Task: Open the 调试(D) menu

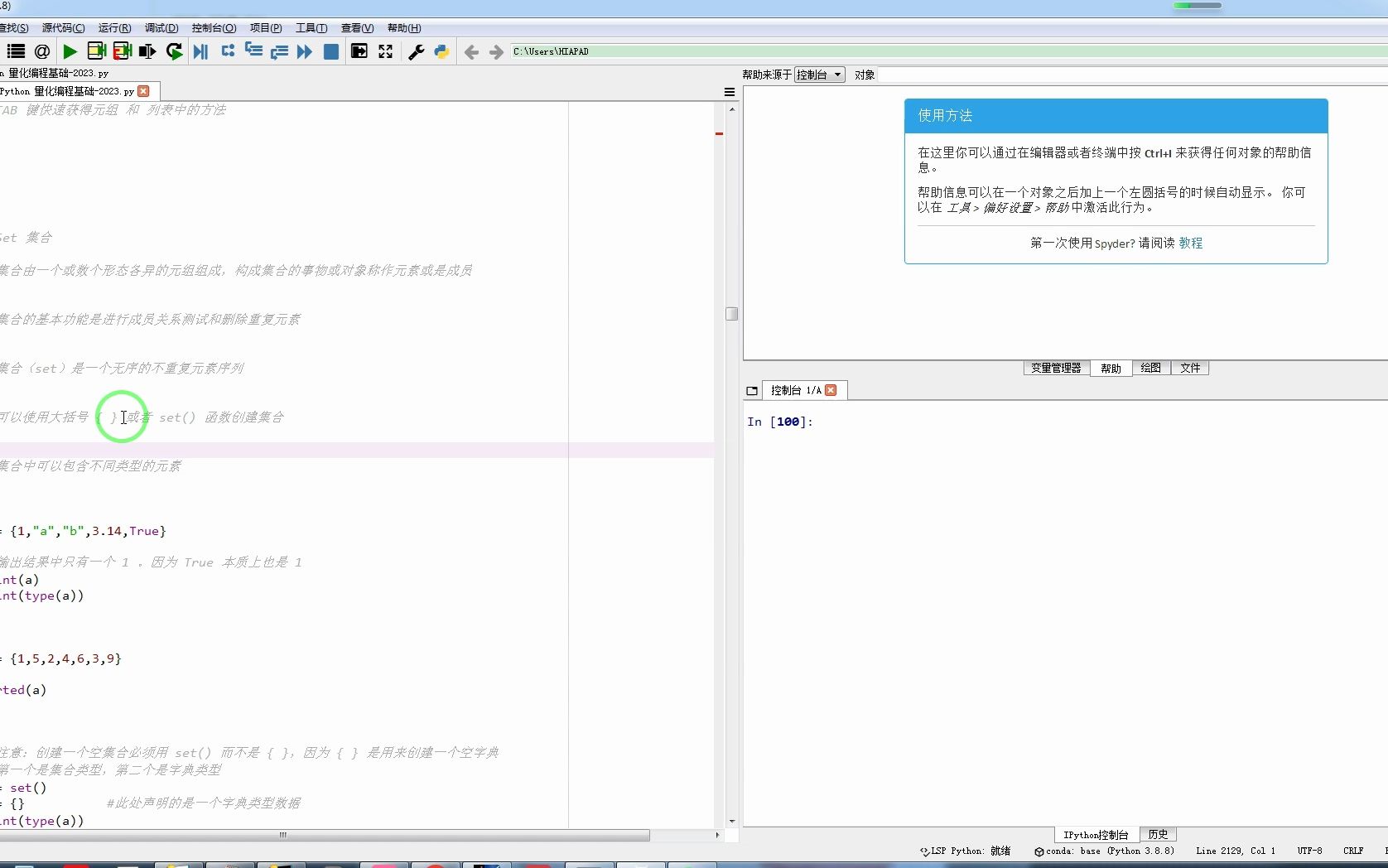Action: tap(161, 28)
